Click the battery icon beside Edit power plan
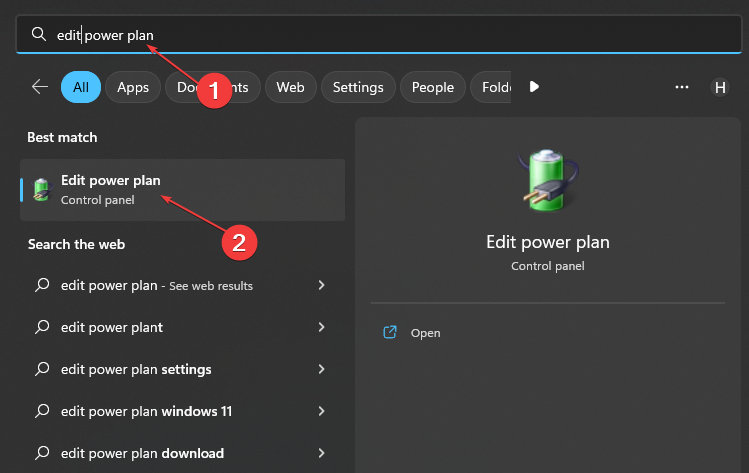Screen dimensions: 749x473 [x=42, y=189]
